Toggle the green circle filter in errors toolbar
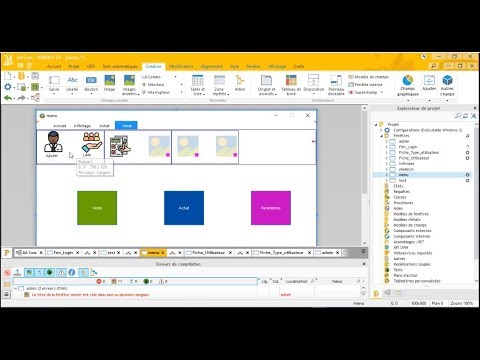480x360 pixels. [50, 272]
